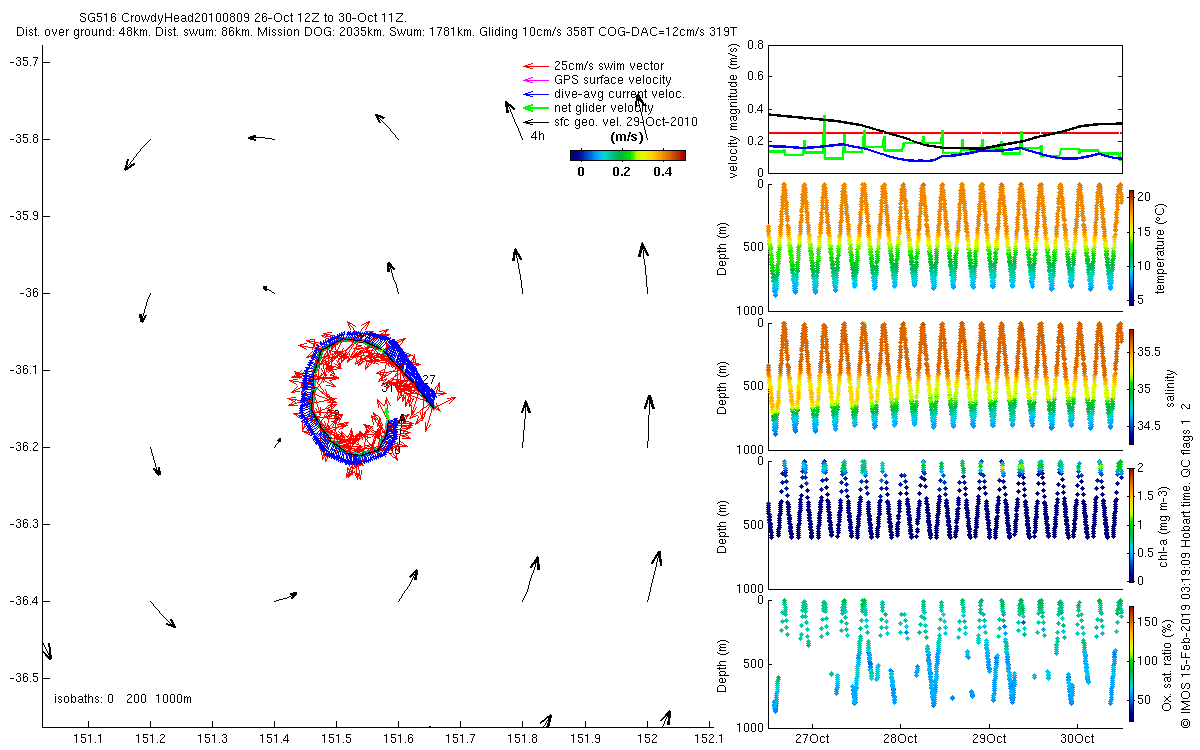Select the chl-a colorbar
1200x750 pixels.
(1131, 523)
